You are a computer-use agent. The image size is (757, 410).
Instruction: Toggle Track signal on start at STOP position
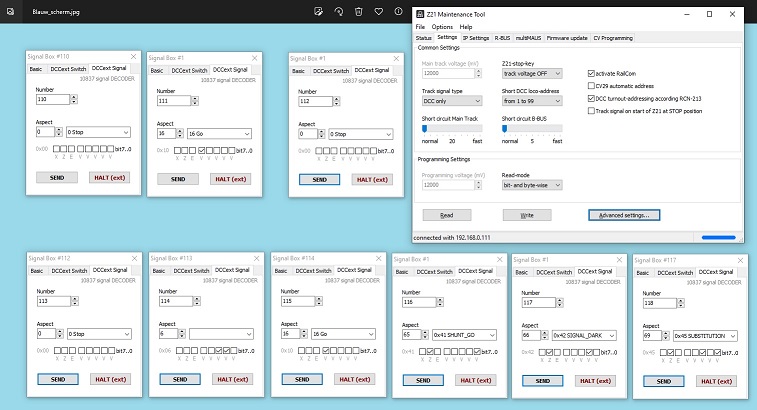click(x=591, y=111)
